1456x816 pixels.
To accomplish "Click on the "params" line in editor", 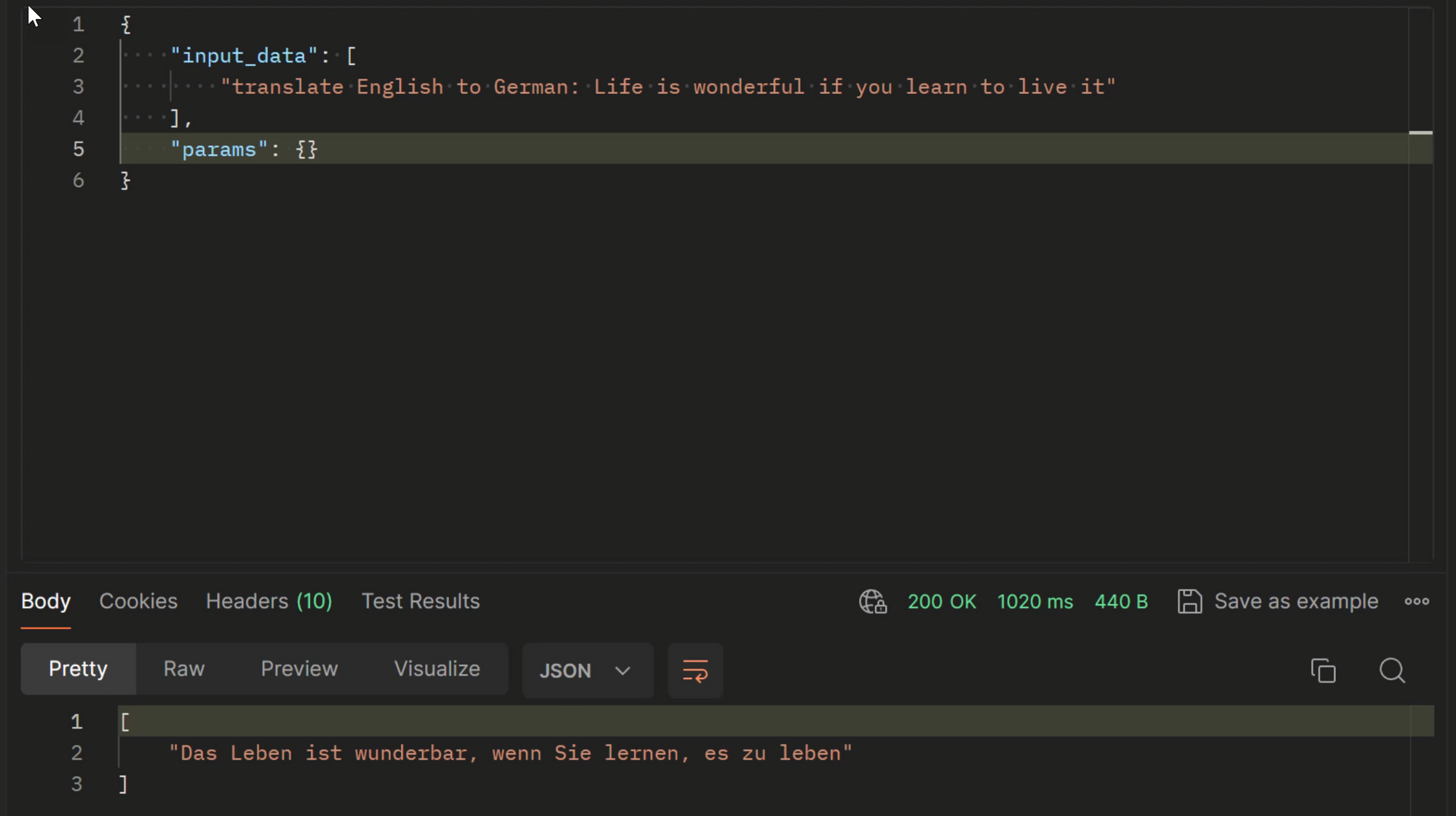I will click(x=244, y=149).
